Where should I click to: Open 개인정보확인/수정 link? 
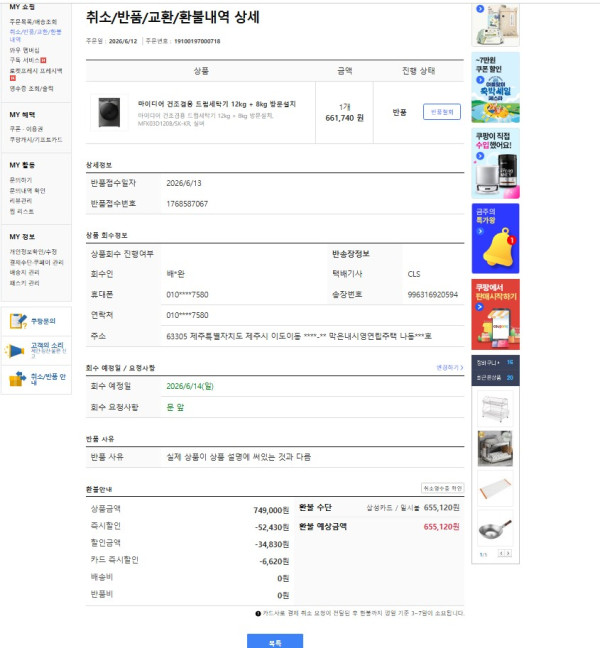(33, 252)
